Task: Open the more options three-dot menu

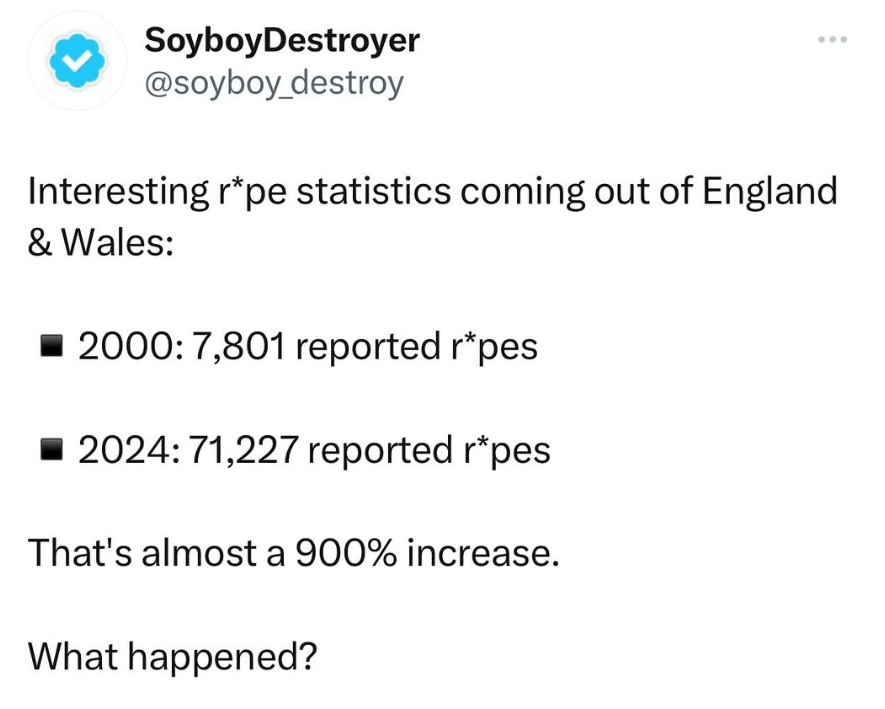Action: click(833, 40)
